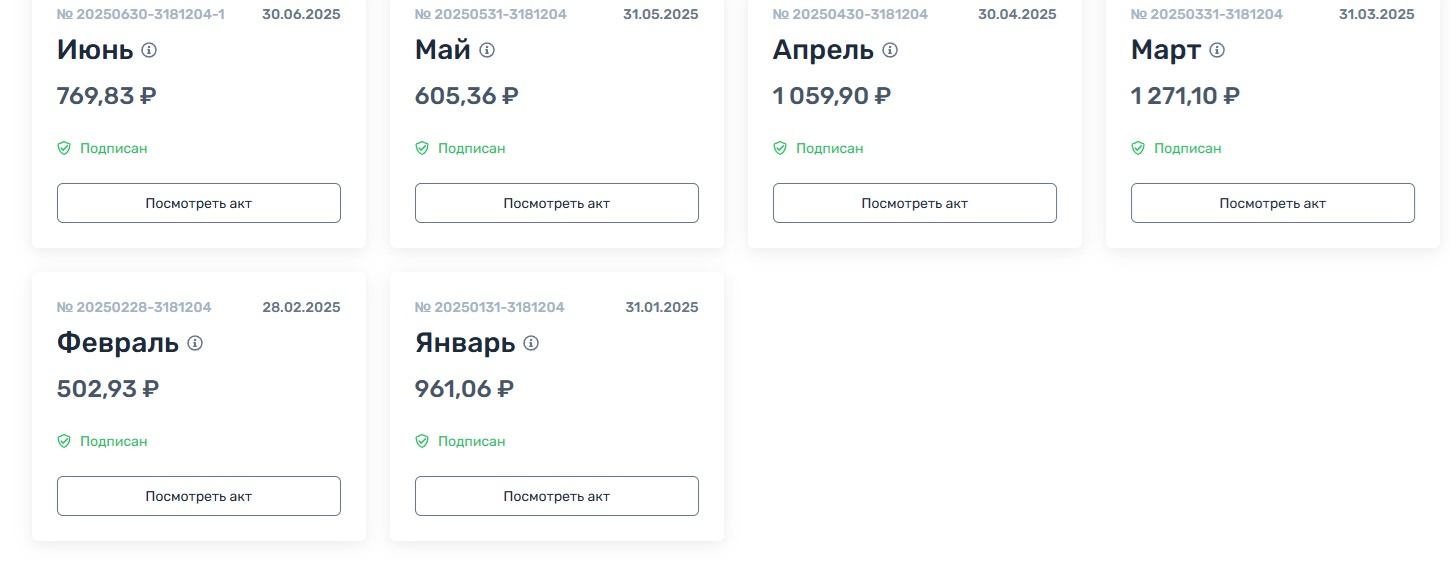The width and height of the screenshot is (1450, 561).
Task: Click the signed shield icon for Июнь
Action: (64, 148)
